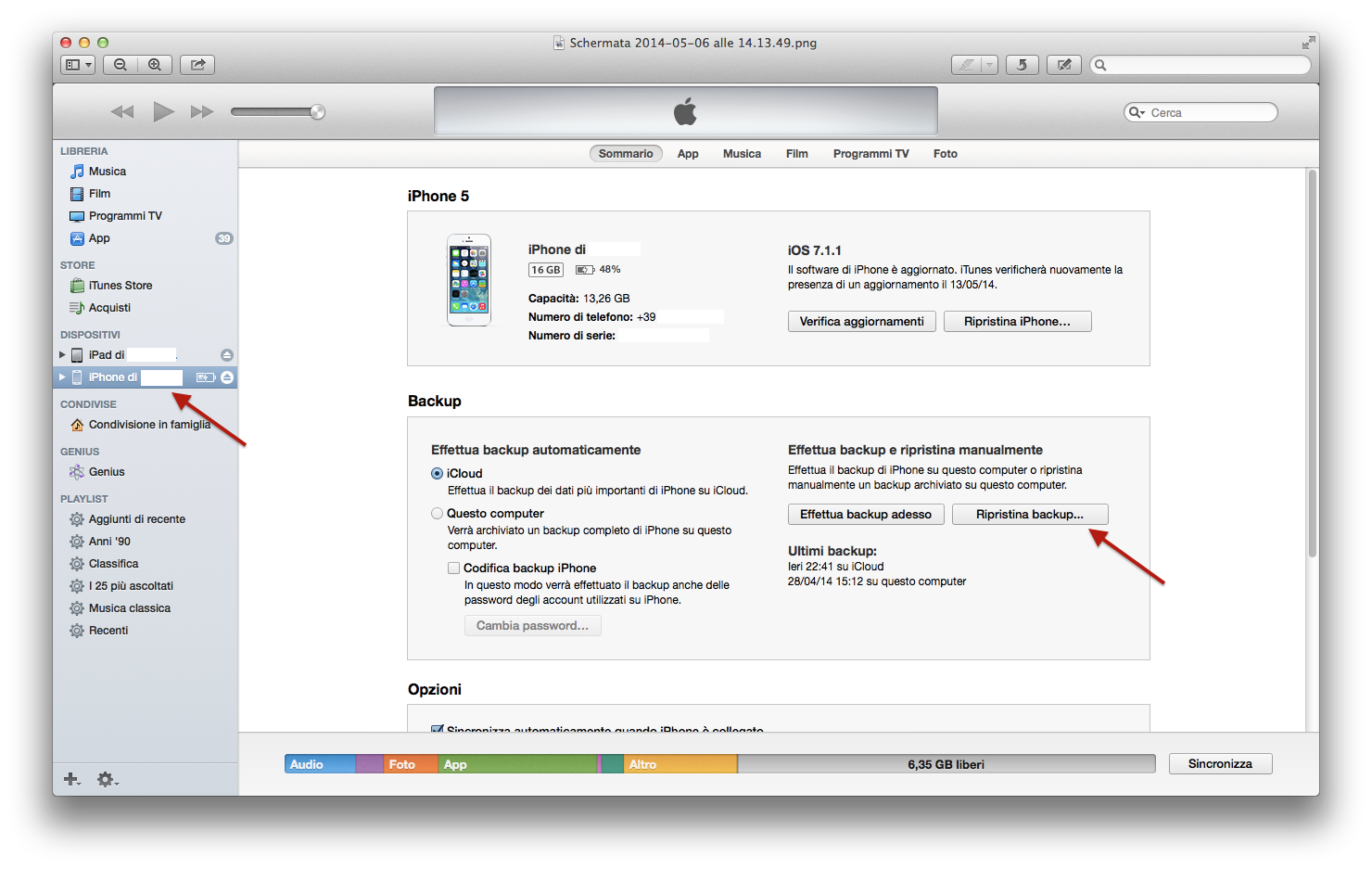Viewport: 1372px width, 869px height.
Task: Click the iTunes previous track button
Action: point(122,112)
